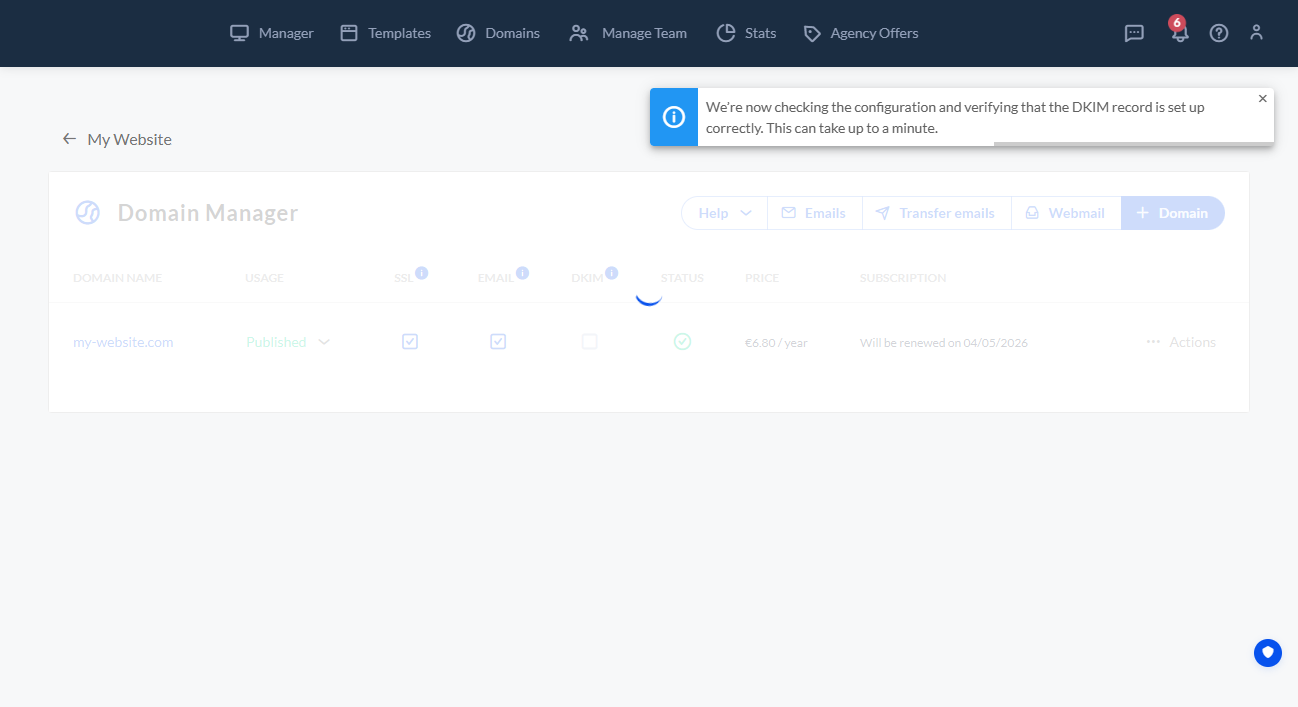Click the notification bell with red badge

[1179, 35]
